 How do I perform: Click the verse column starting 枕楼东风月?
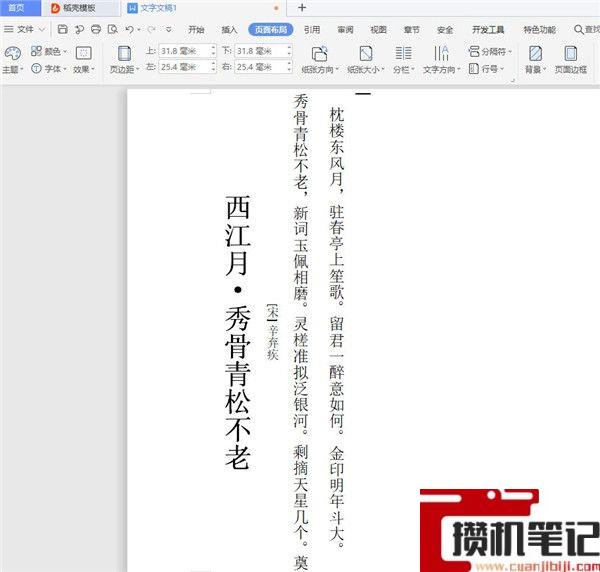337,328
